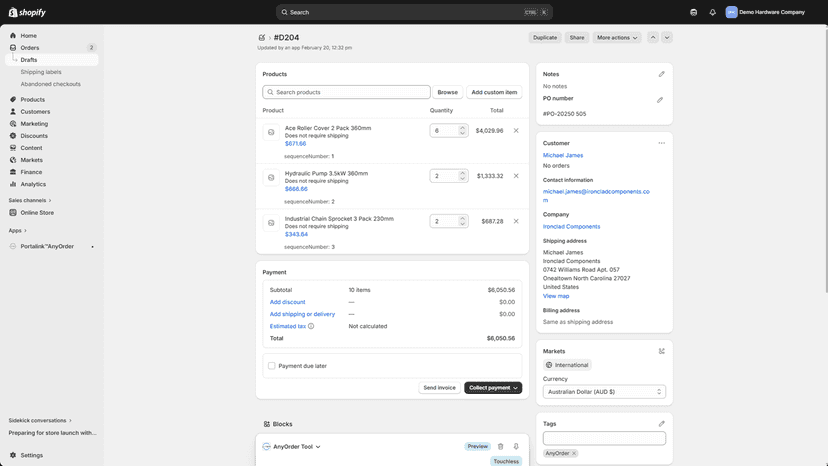
Task: Open Michael James customer link
Action: [563, 155]
